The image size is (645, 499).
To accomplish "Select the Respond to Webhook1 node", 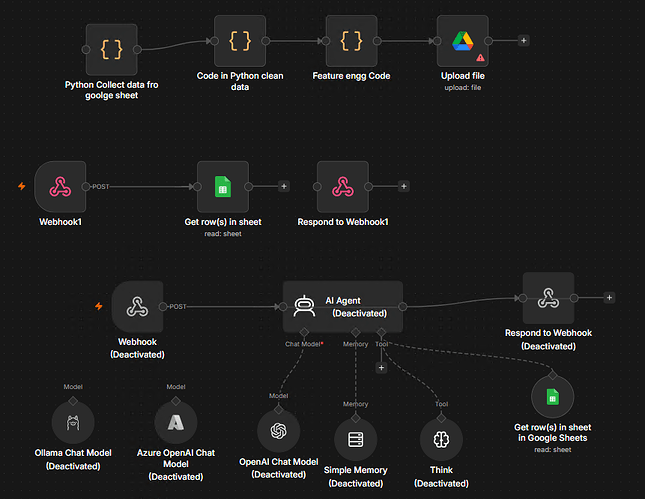I will click(x=343, y=186).
